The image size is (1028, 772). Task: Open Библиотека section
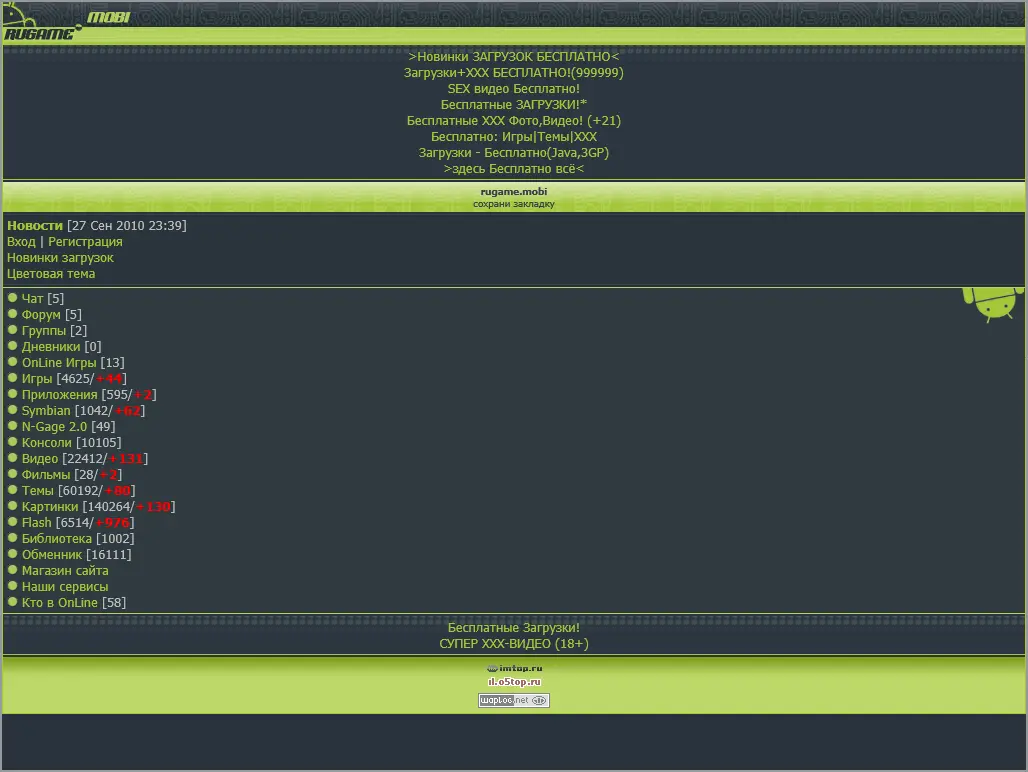coord(56,539)
